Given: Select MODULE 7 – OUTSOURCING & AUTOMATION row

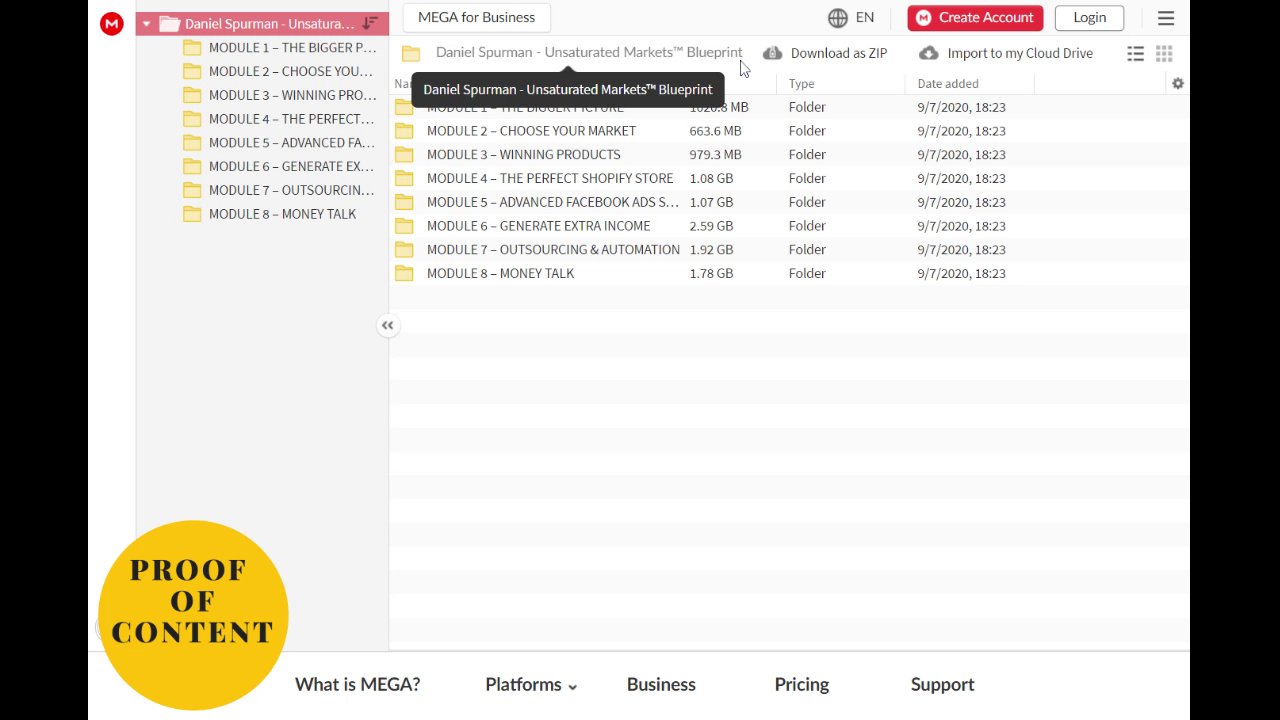Looking at the screenshot, I should tap(789, 250).
